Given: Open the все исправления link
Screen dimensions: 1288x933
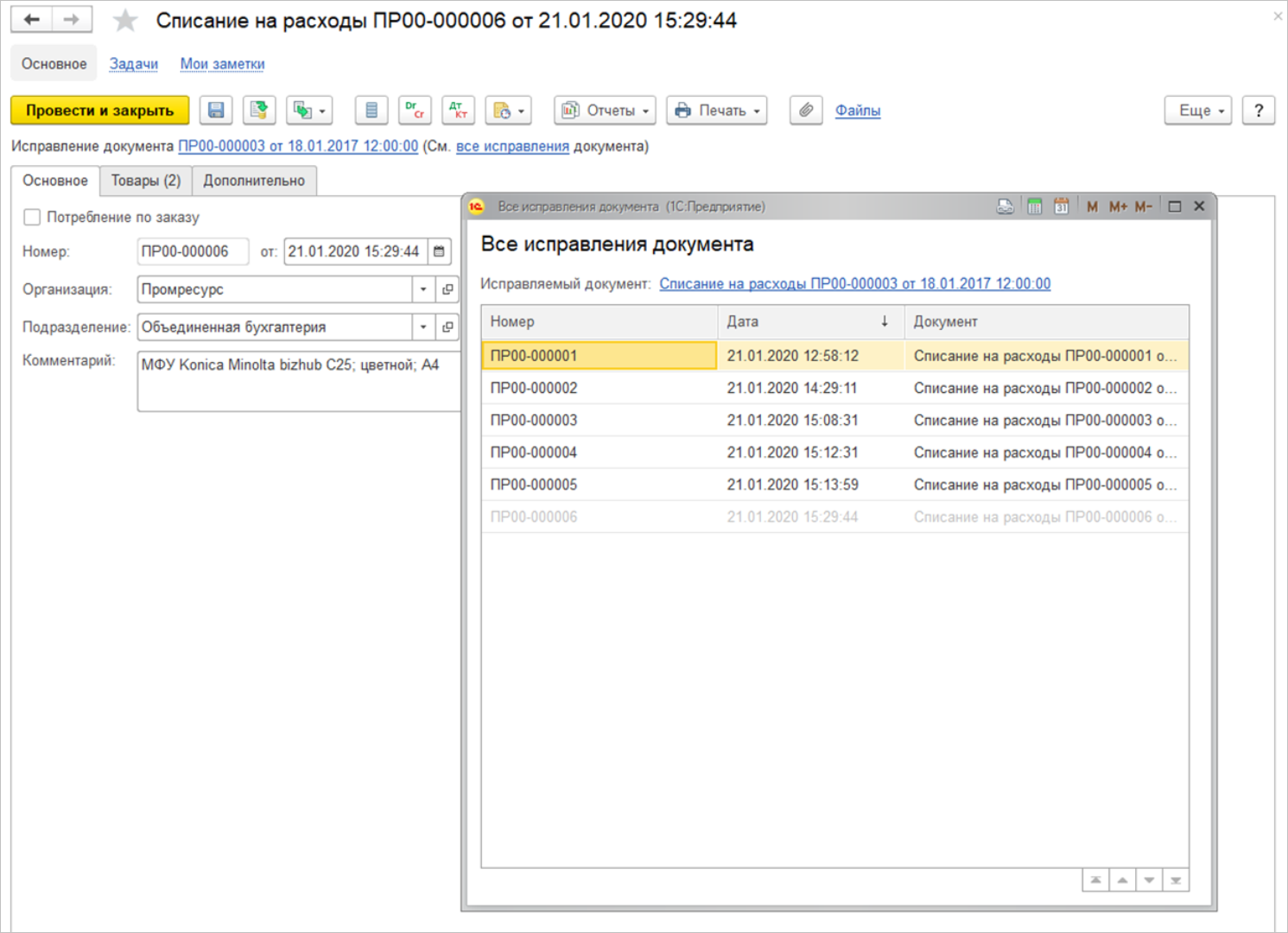Looking at the screenshot, I should (x=512, y=146).
